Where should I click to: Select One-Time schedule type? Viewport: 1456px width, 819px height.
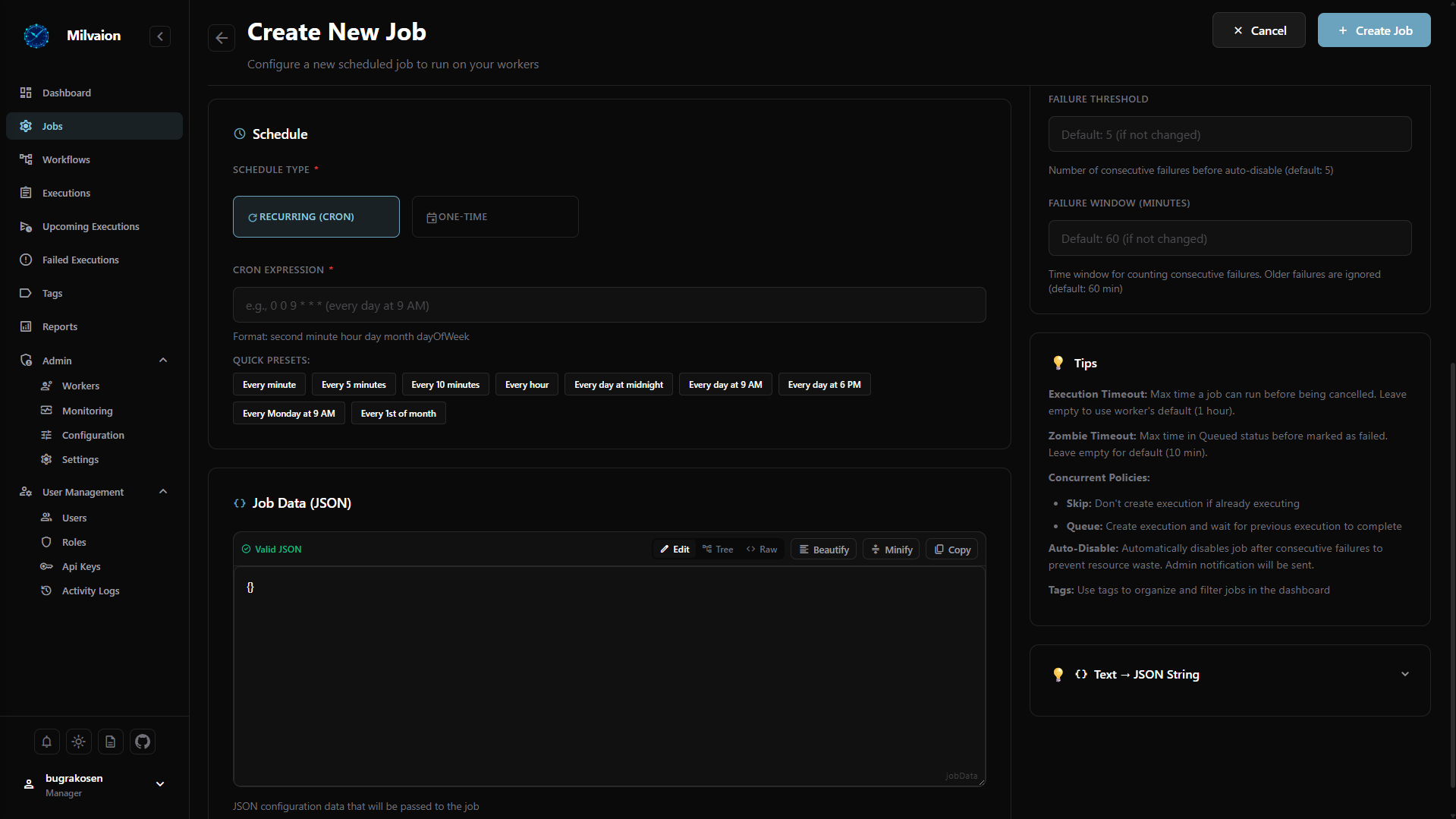(x=495, y=216)
